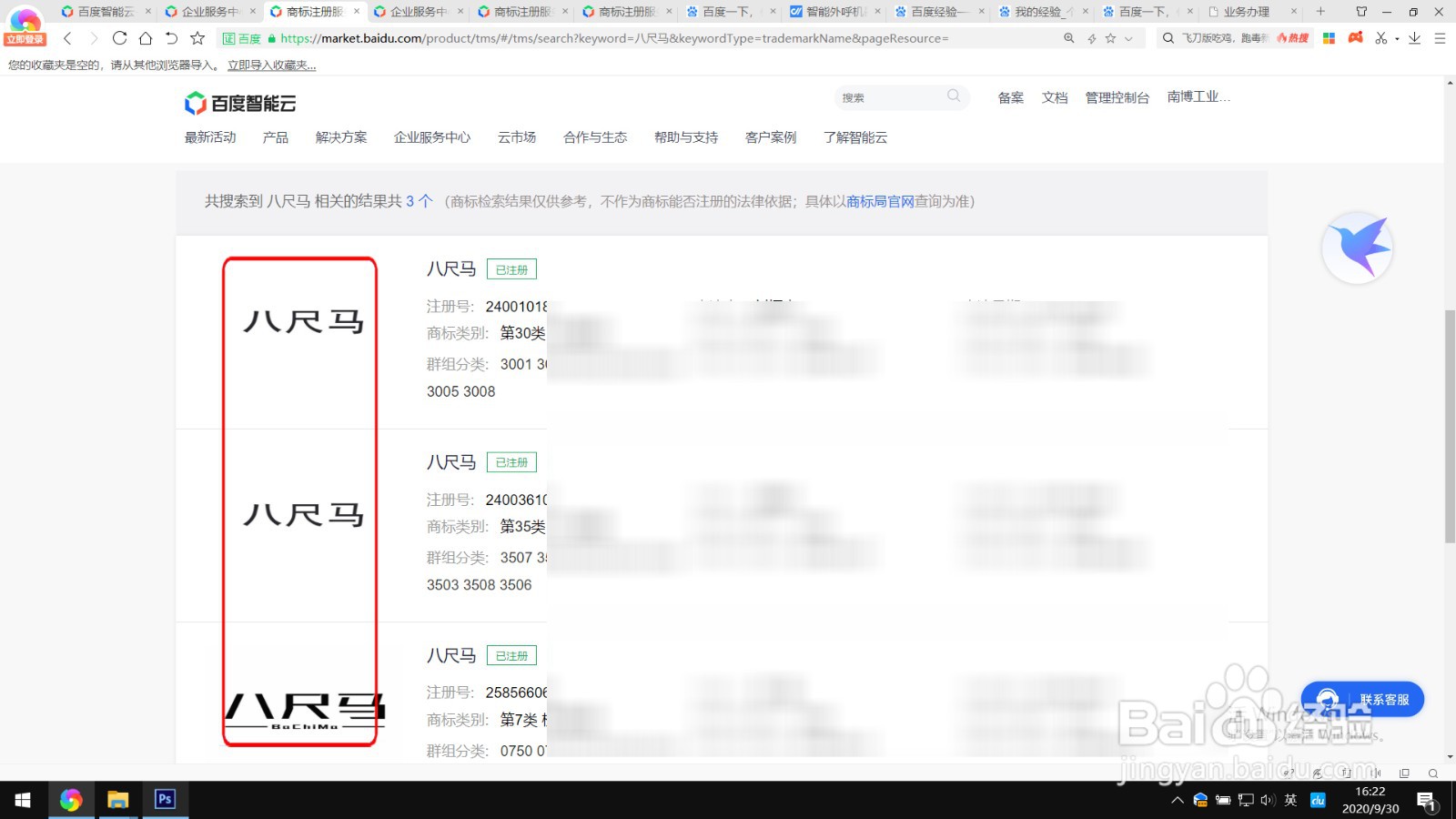Click the 联系客服 button
1456x819 pixels.
1362,699
